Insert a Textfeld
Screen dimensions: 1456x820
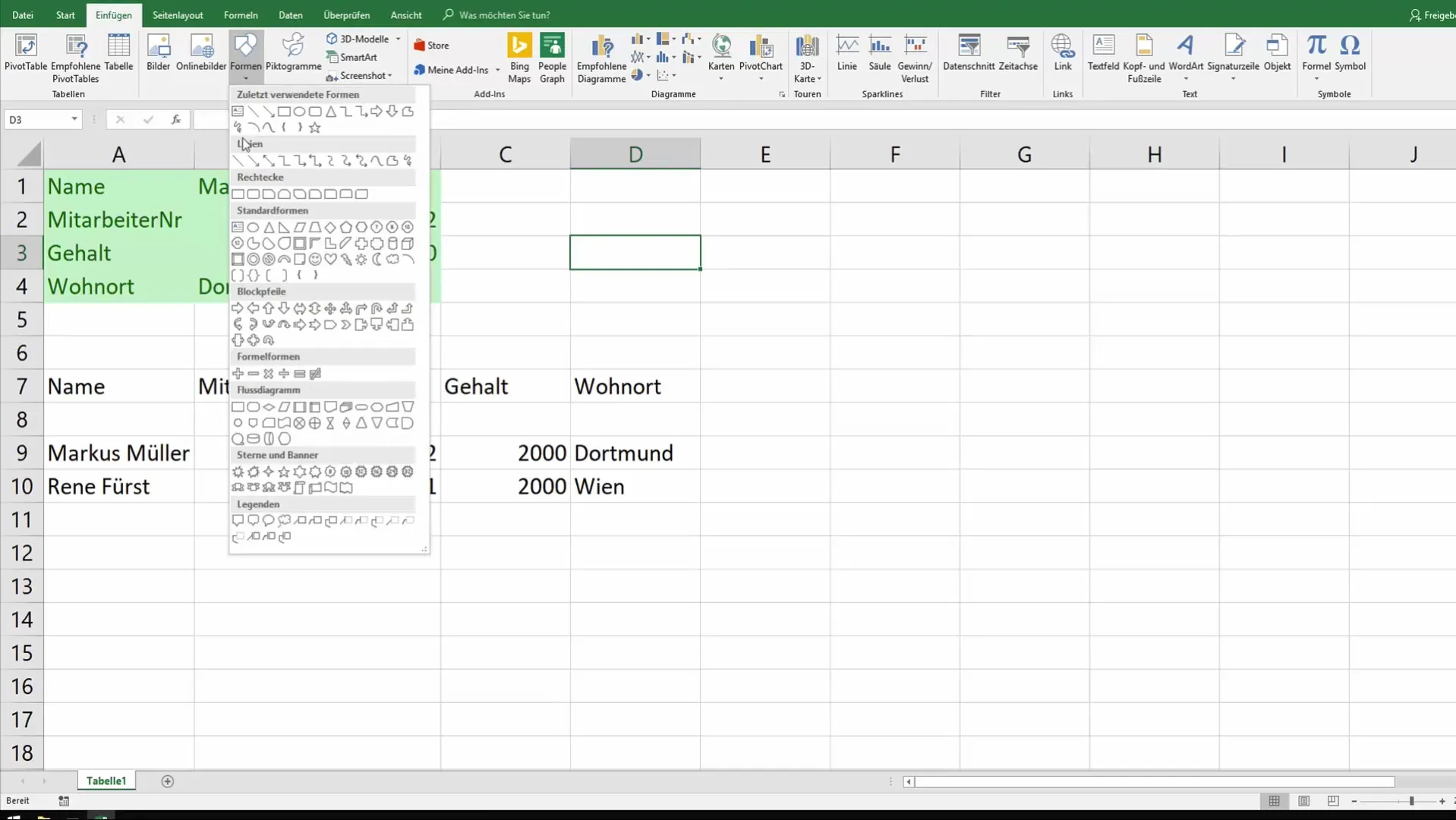[x=1103, y=53]
